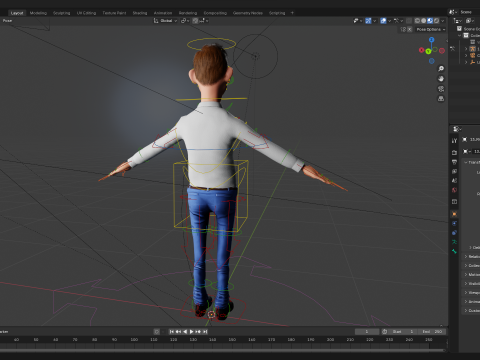
Task: Expand the Relations panel in properties
Action: (x=466, y=256)
